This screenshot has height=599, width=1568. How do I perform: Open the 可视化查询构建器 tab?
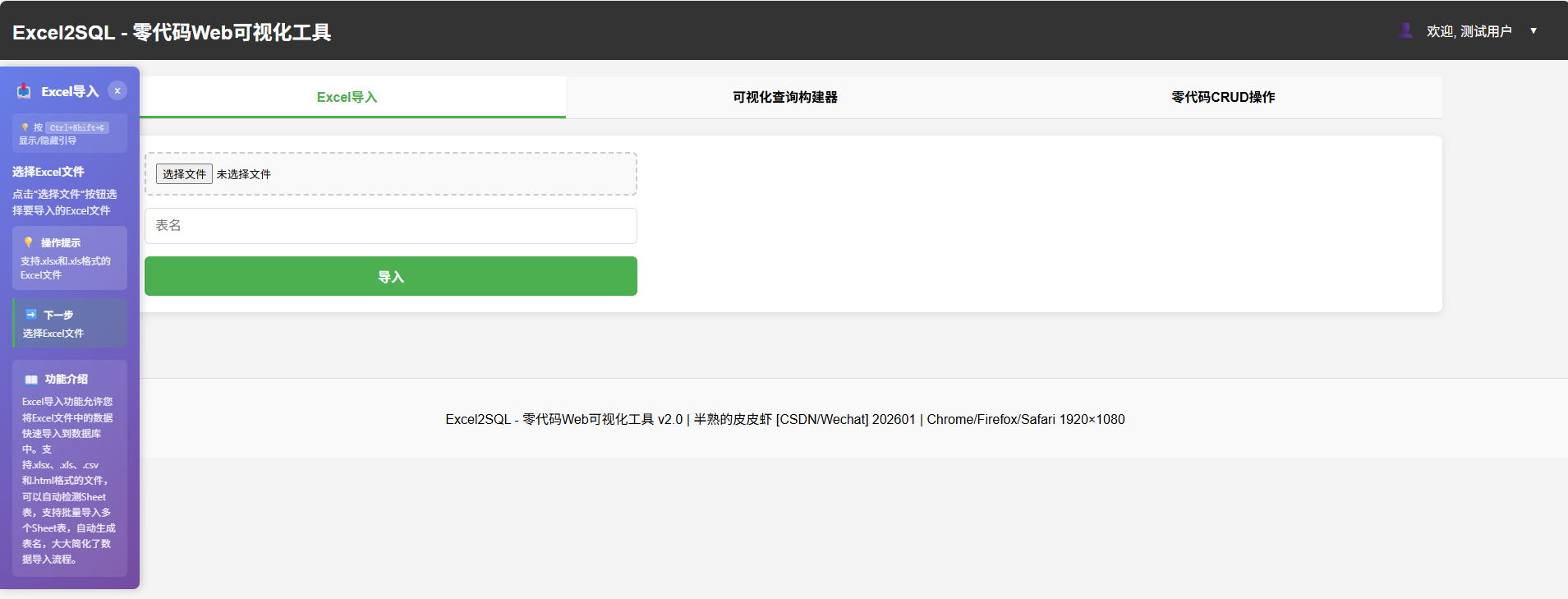click(785, 97)
